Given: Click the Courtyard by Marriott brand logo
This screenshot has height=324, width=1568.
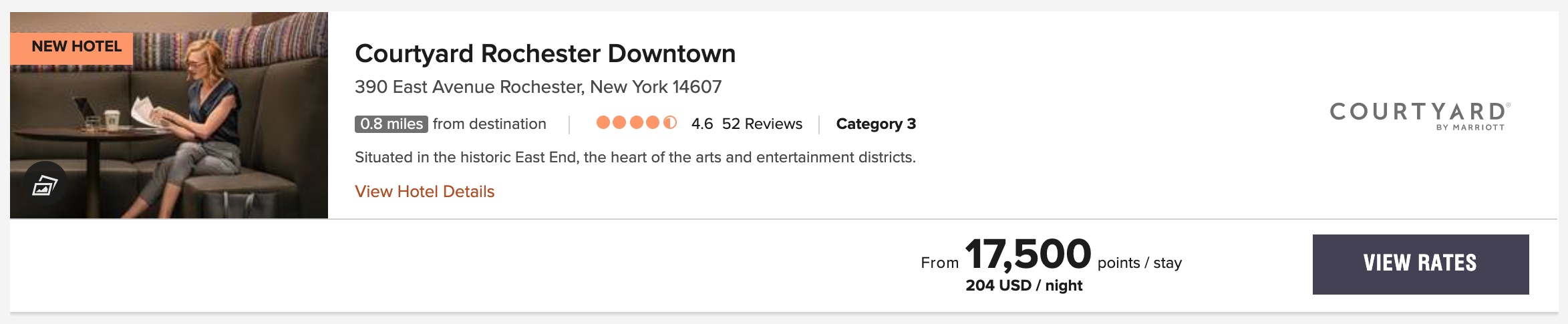Looking at the screenshot, I should [x=1419, y=116].
